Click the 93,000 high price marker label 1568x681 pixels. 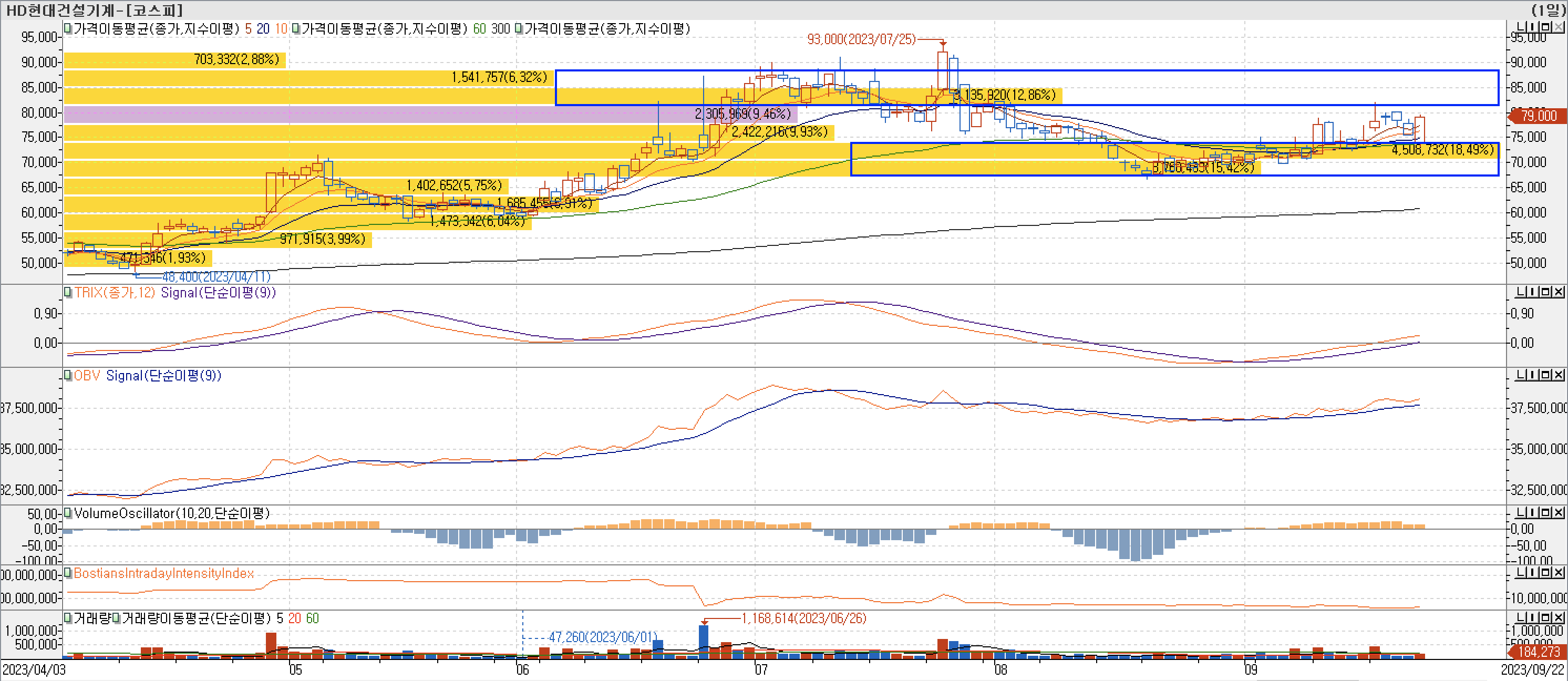coord(861,39)
